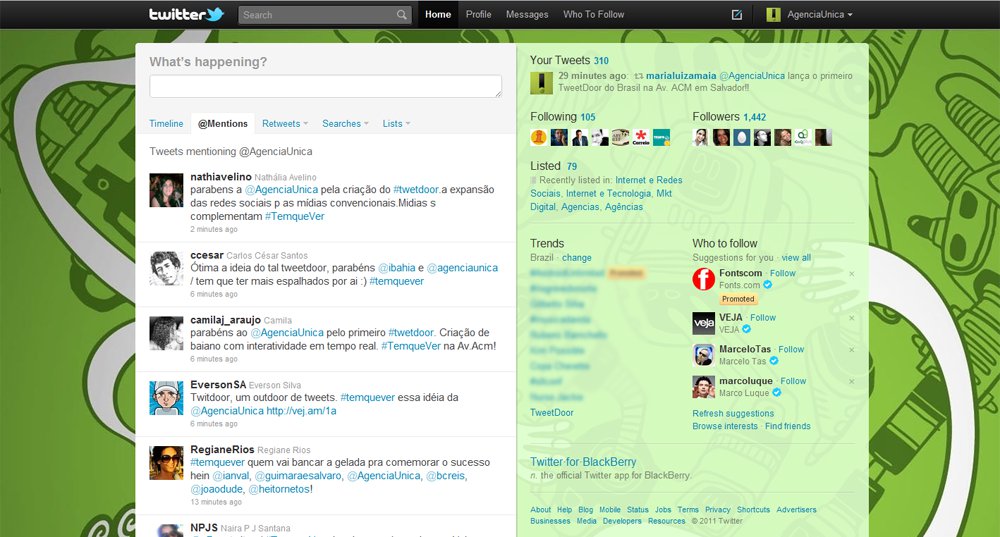Click the @guimaraesalvaro mention in RegianeRios's tweet
The image size is (1000, 537).
point(299,476)
